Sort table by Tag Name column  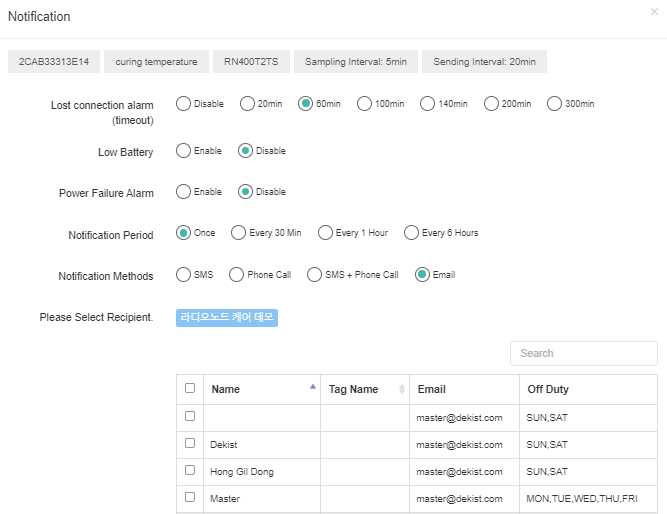click(365, 389)
